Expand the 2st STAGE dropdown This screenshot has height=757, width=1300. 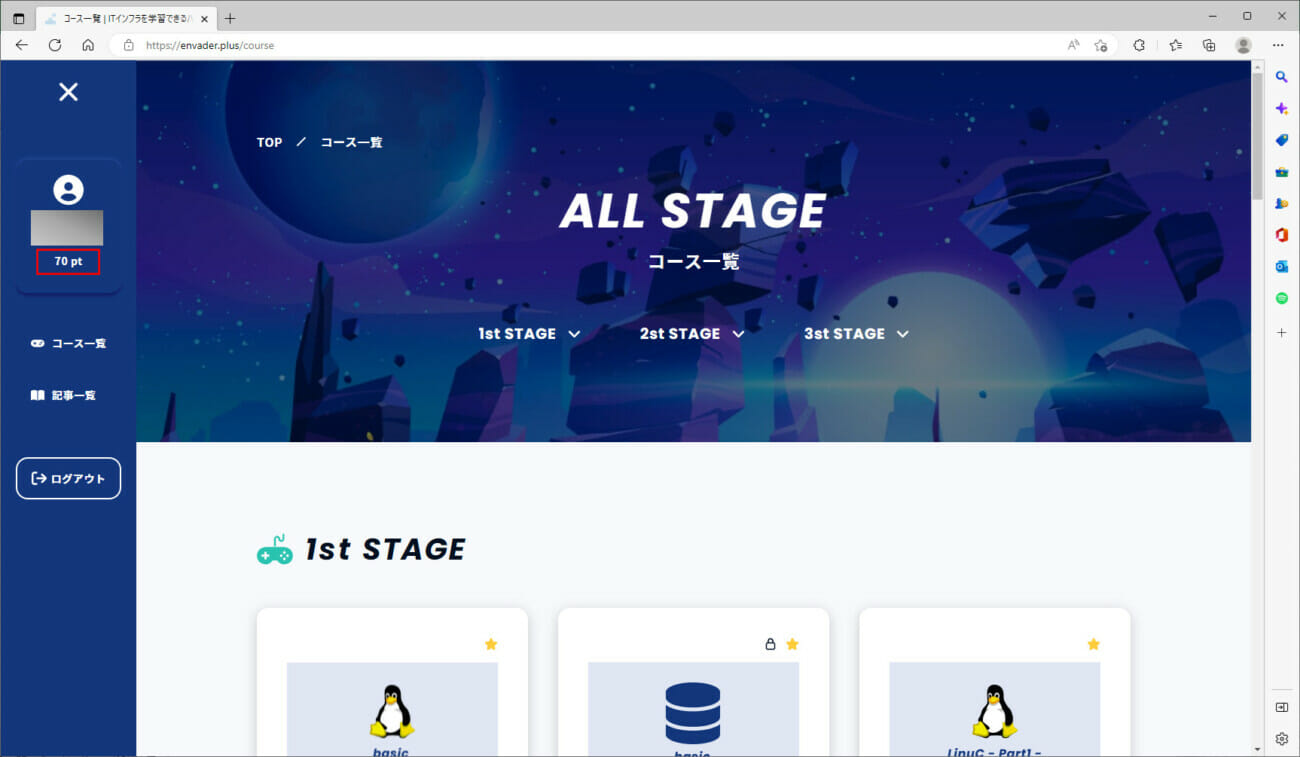coord(692,334)
